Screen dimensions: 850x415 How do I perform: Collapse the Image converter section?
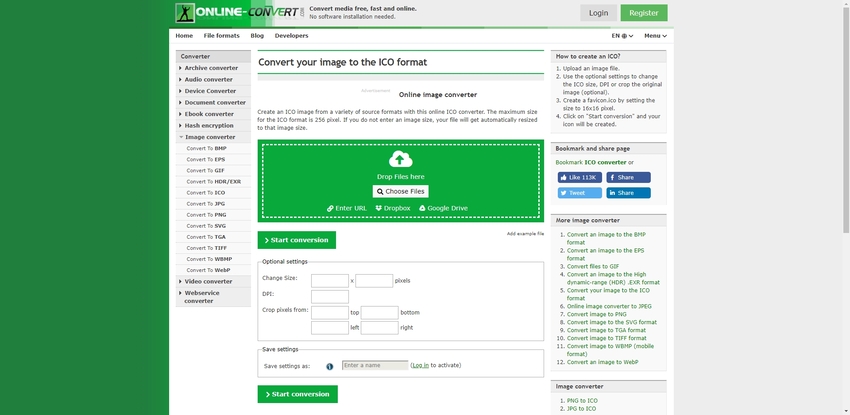pos(209,137)
